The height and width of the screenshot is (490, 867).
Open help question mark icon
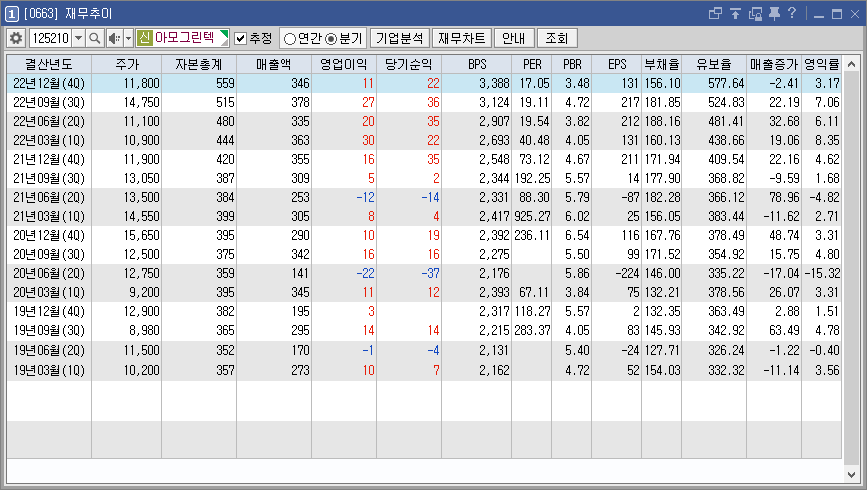792,13
